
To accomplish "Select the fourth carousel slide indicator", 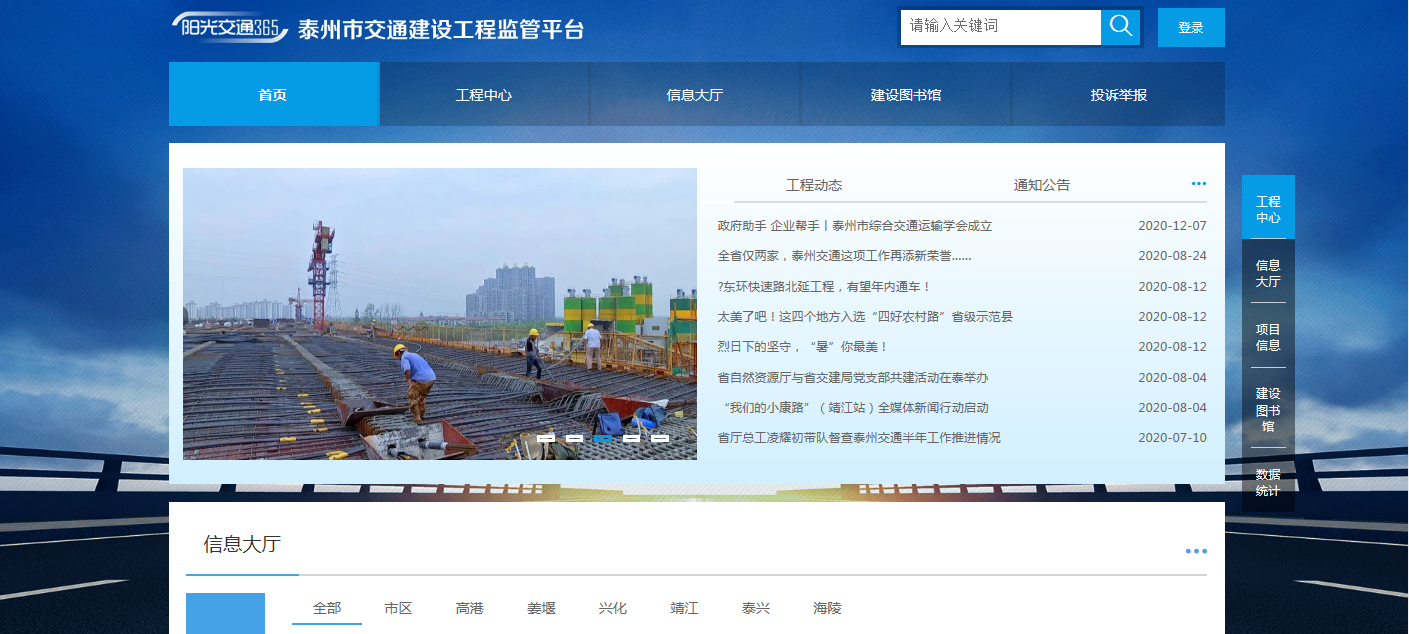I will (x=632, y=438).
